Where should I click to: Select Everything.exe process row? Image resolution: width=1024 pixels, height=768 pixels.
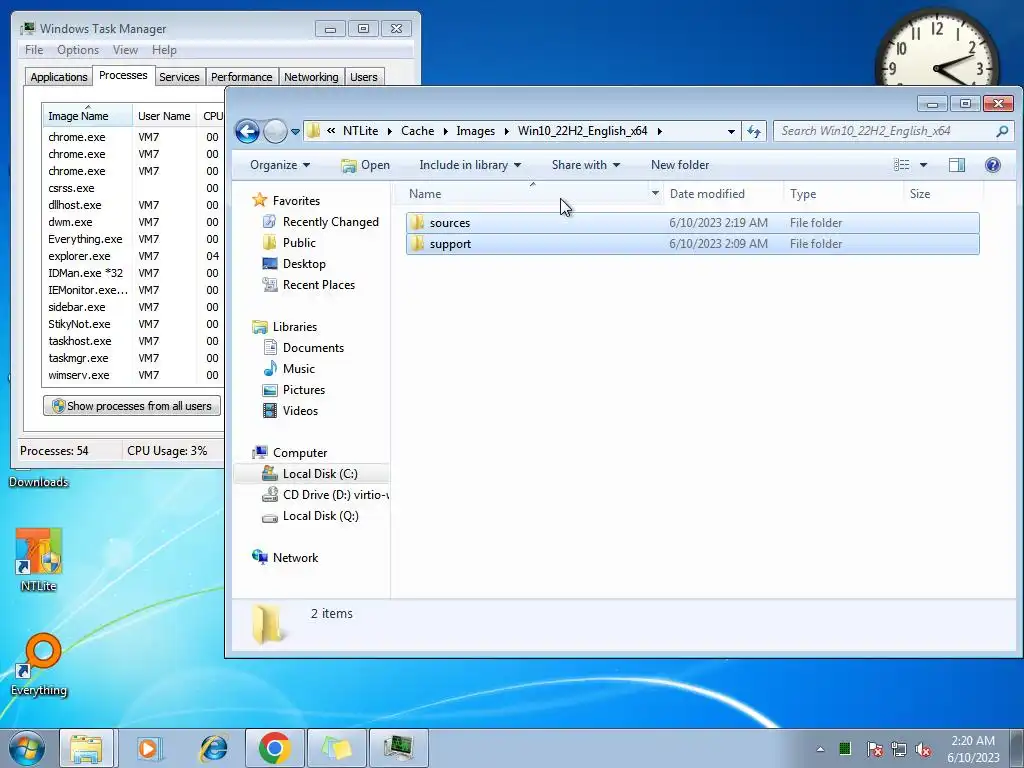(133, 239)
